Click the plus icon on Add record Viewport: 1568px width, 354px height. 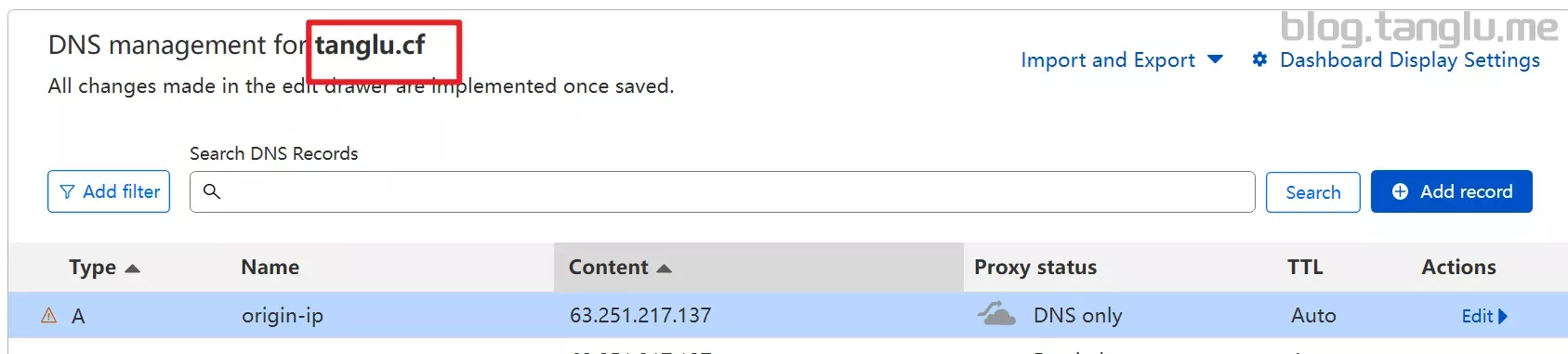(1400, 191)
